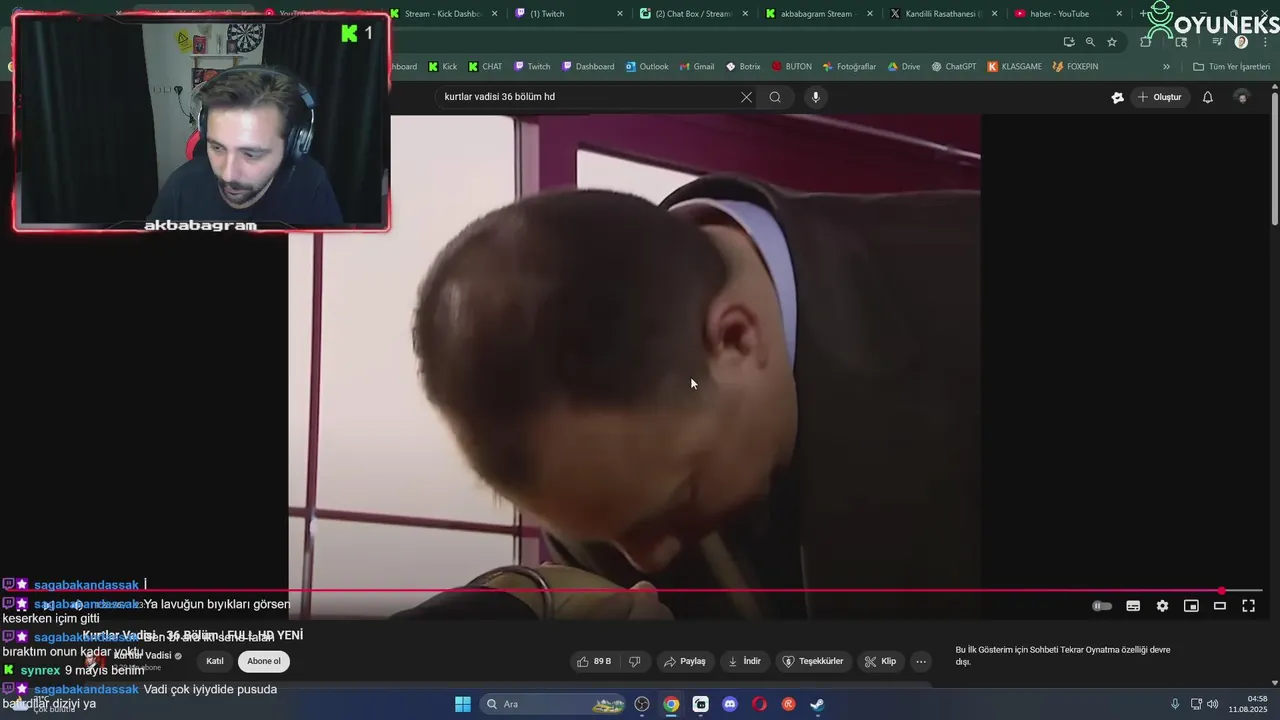This screenshot has width=1280, height=720.
Task: Open the Gmail bookmark
Action: tap(697, 67)
